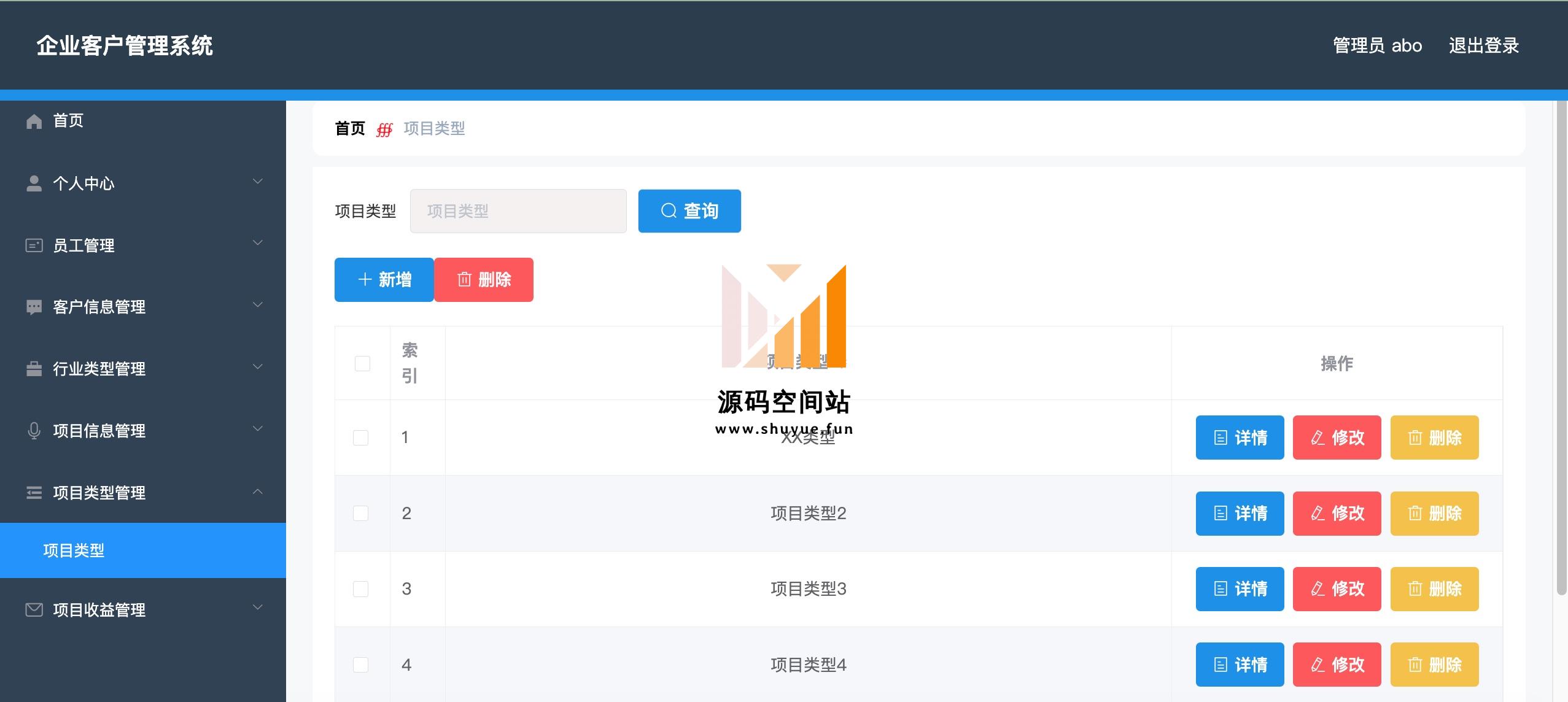Viewport: 1568px width, 702px height.
Task: Click the blue 新增 button
Action: click(x=384, y=280)
